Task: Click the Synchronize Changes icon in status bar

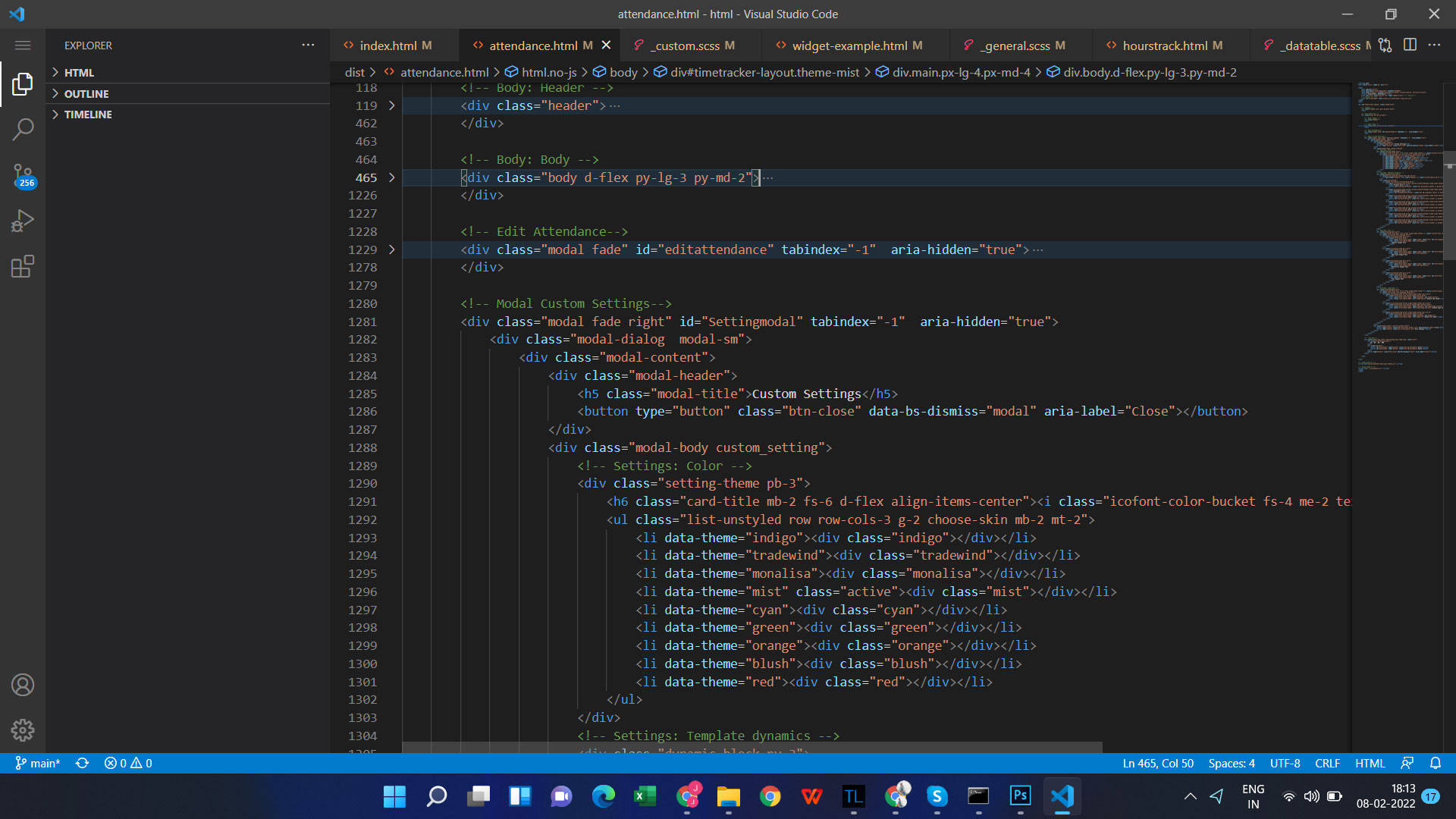Action: [x=82, y=763]
